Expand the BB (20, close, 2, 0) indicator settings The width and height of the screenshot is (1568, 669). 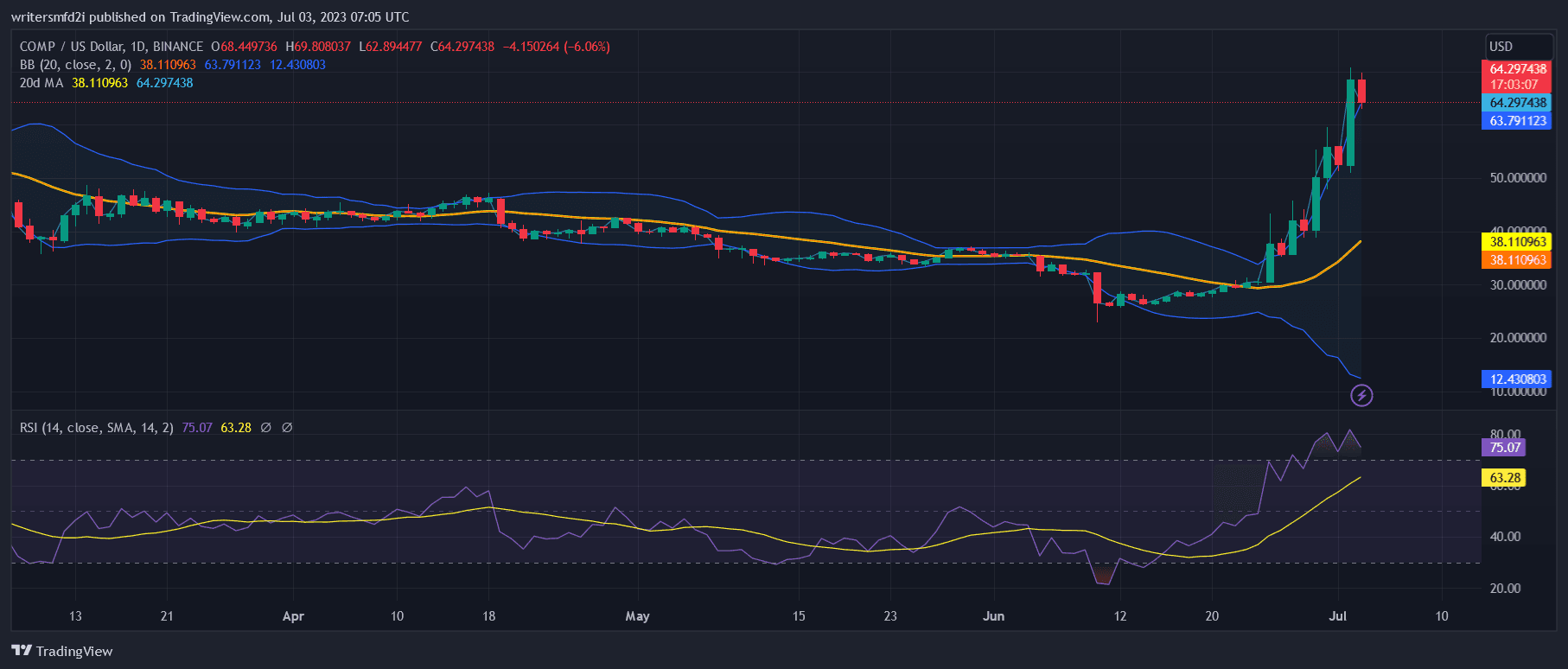click(x=75, y=65)
